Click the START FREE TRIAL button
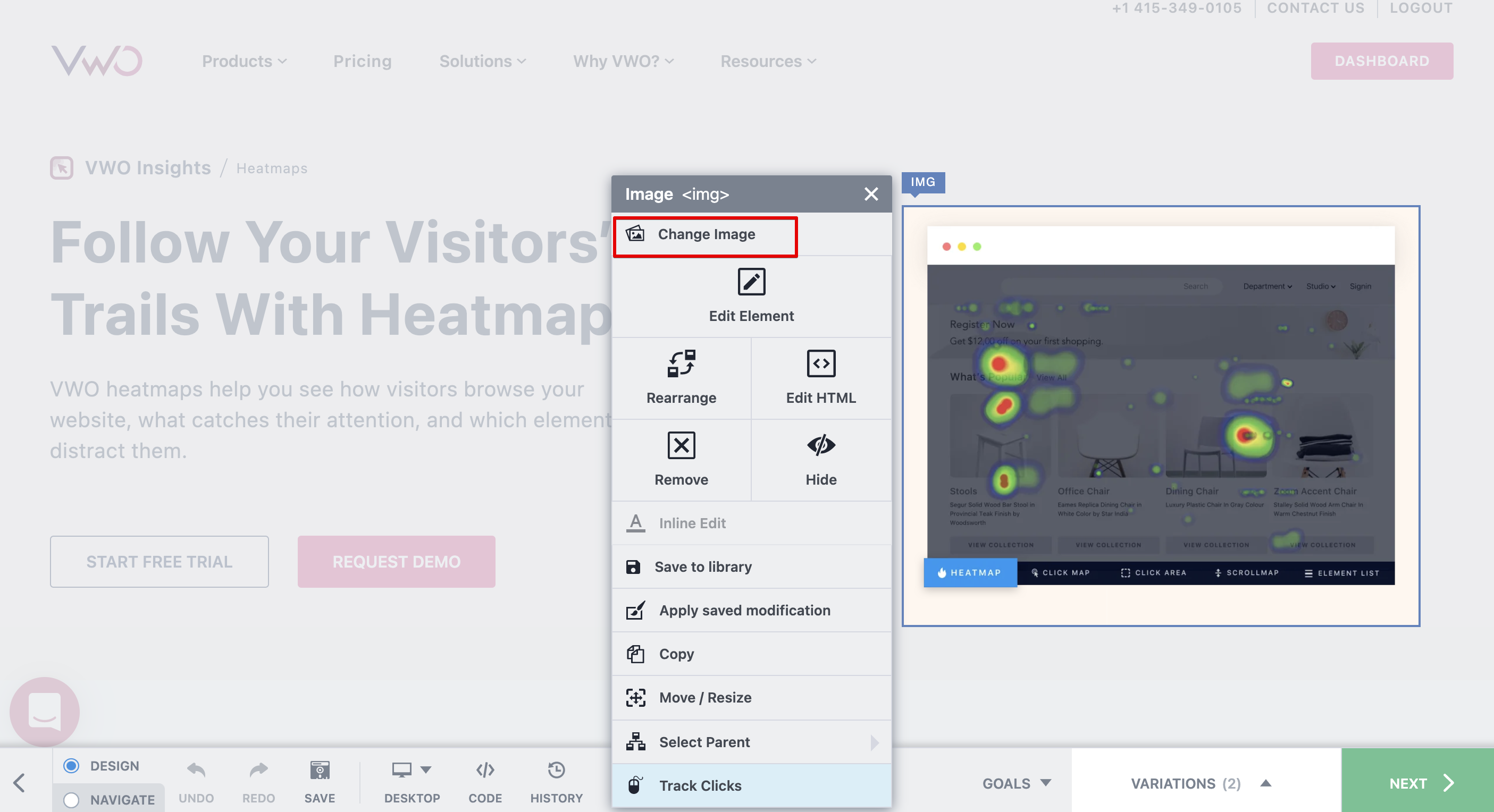Screen dimensions: 1494x812 pyautogui.click(x=159, y=561)
